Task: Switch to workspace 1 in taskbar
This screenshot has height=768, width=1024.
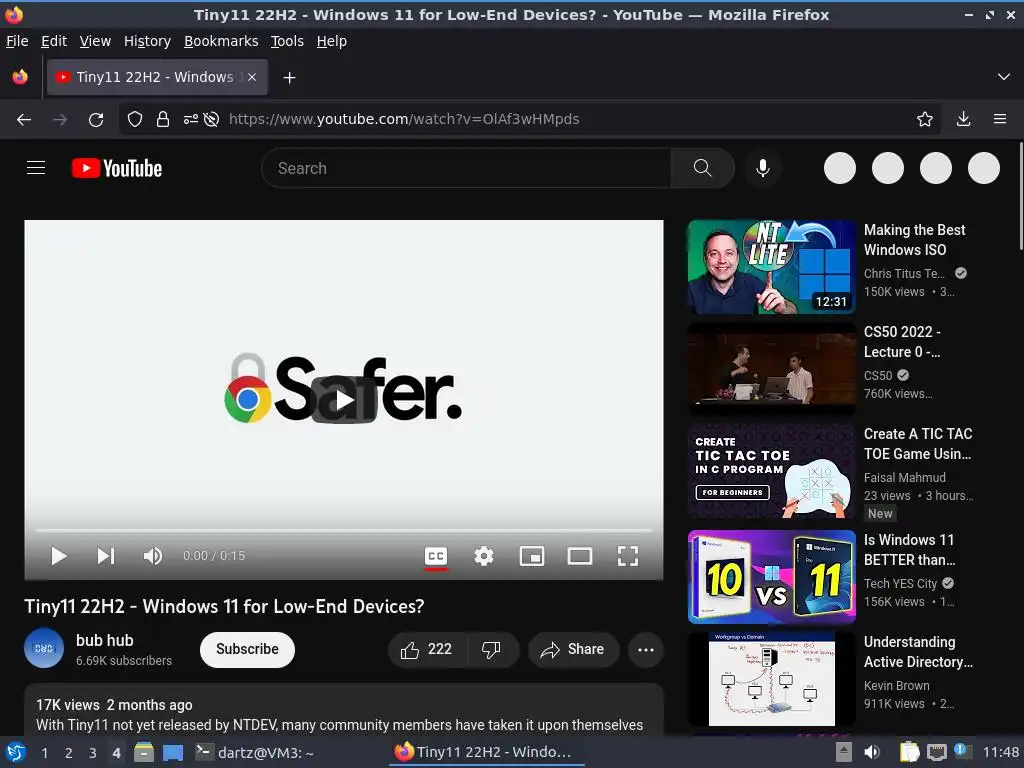Action: tap(44, 753)
